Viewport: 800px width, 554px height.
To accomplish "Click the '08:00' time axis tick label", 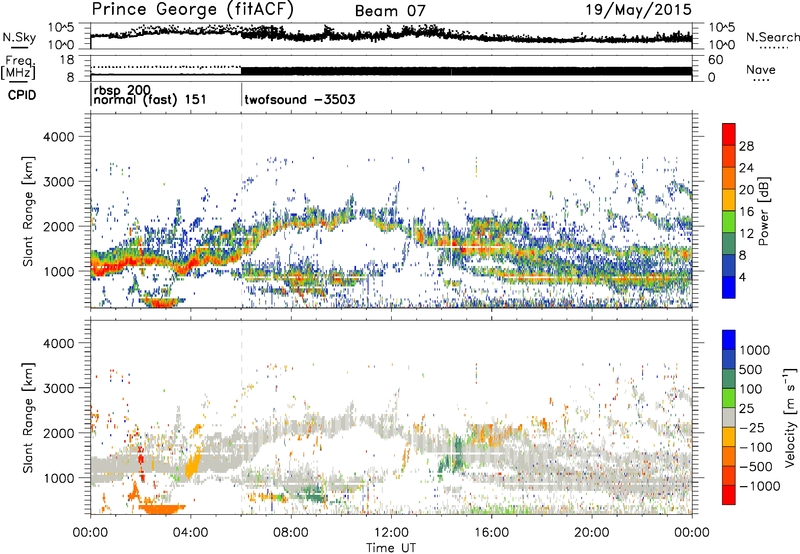I will [291, 533].
